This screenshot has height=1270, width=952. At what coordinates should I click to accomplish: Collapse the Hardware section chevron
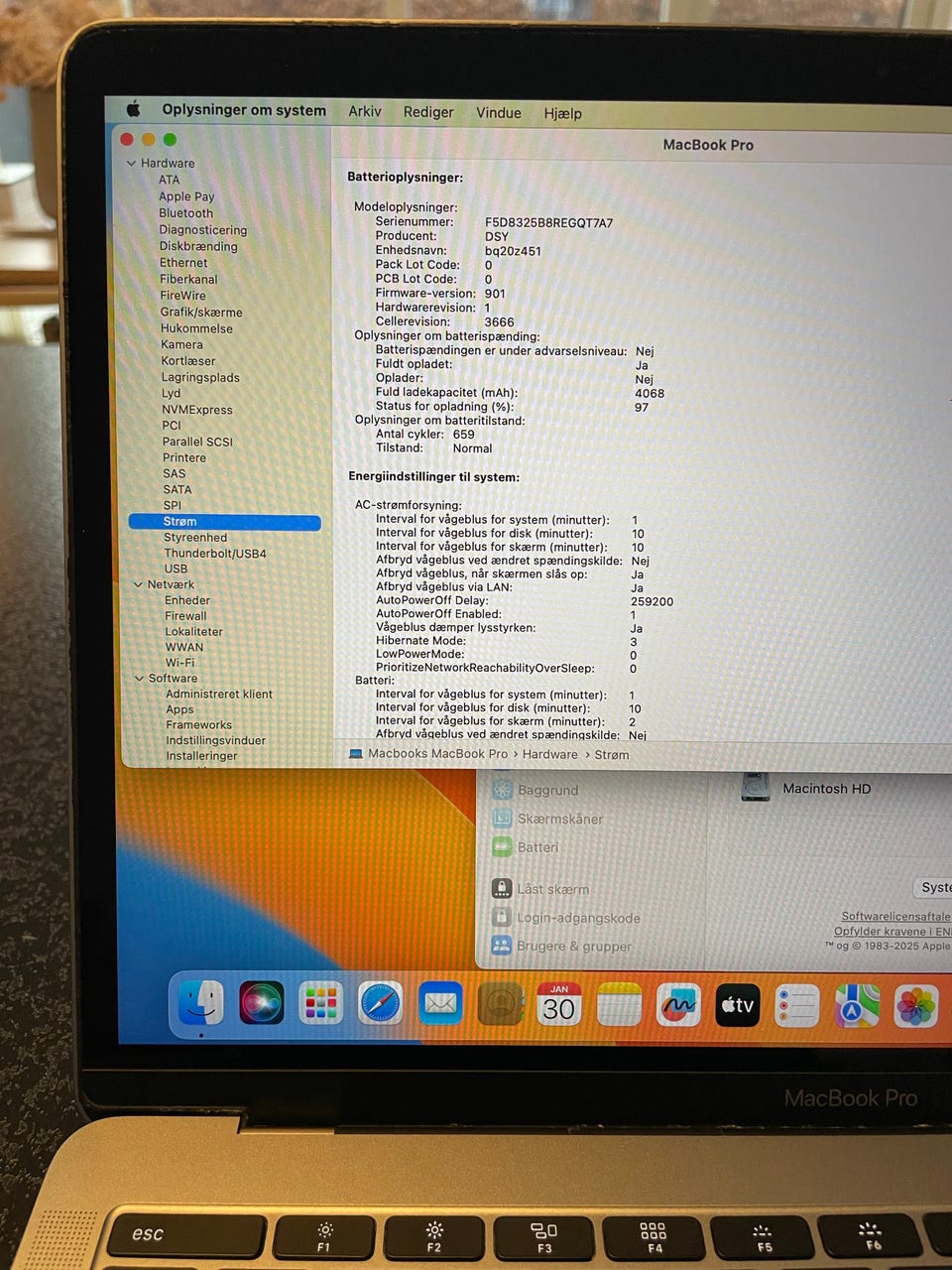click(131, 163)
